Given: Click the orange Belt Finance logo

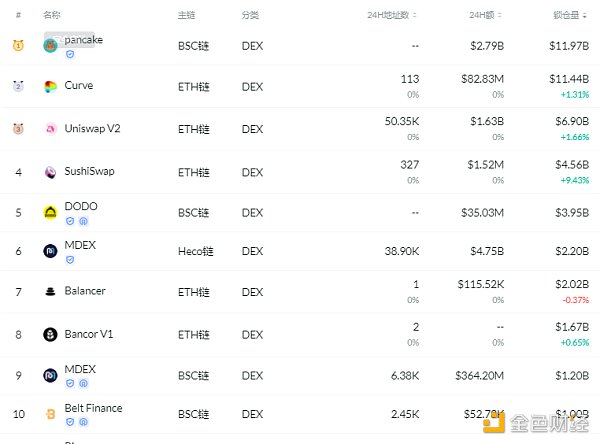Looking at the screenshot, I should (x=50, y=413).
